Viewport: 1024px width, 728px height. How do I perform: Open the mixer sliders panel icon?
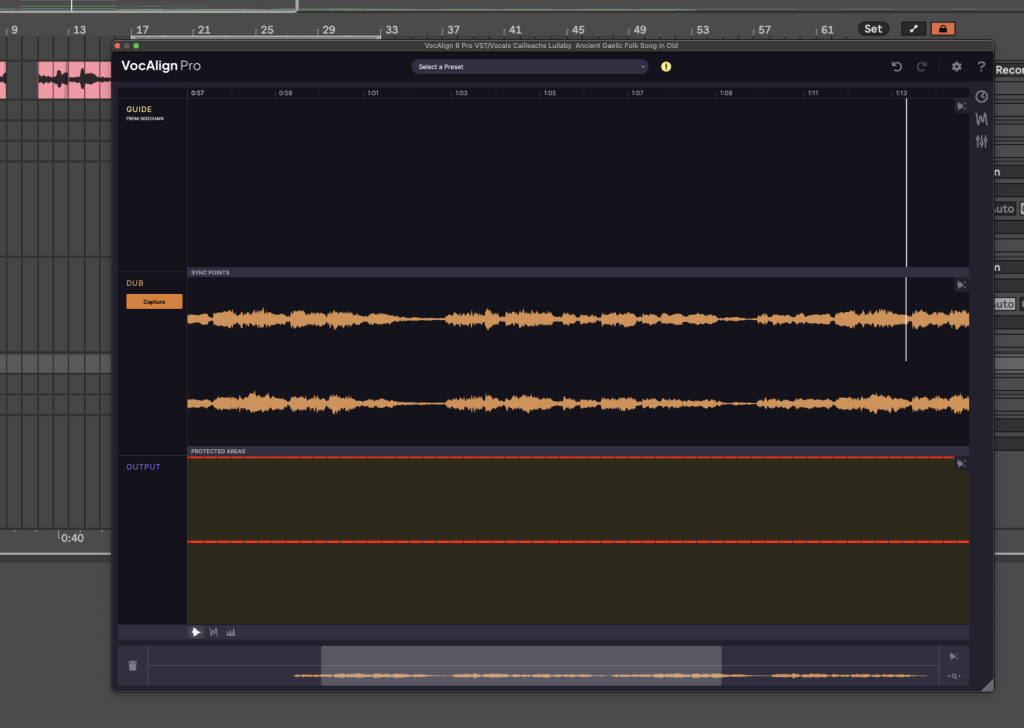pos(981,141)
